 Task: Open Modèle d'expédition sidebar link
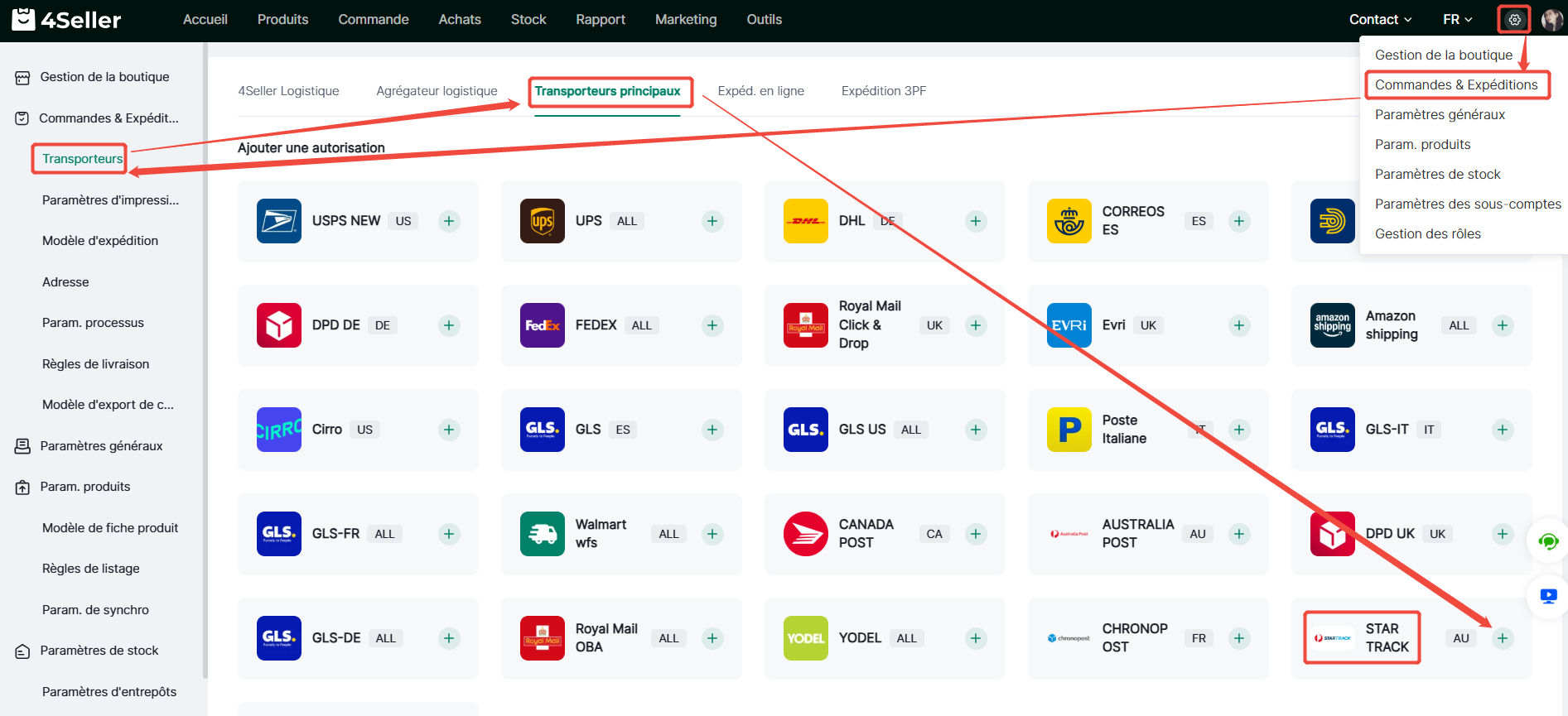(x=100, y=241)
